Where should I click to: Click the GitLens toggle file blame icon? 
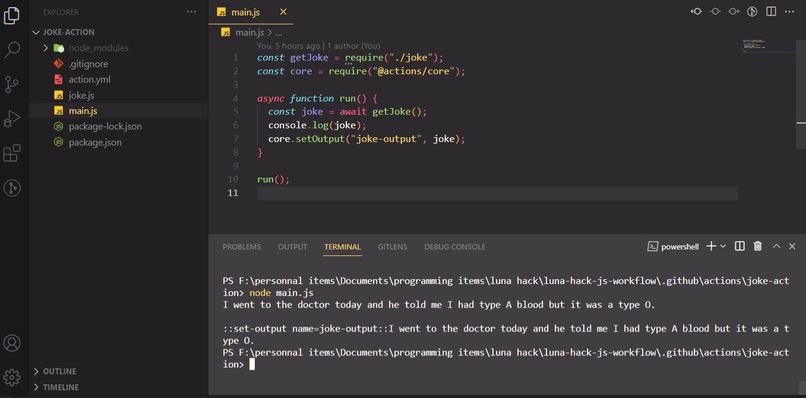(752, 11)
